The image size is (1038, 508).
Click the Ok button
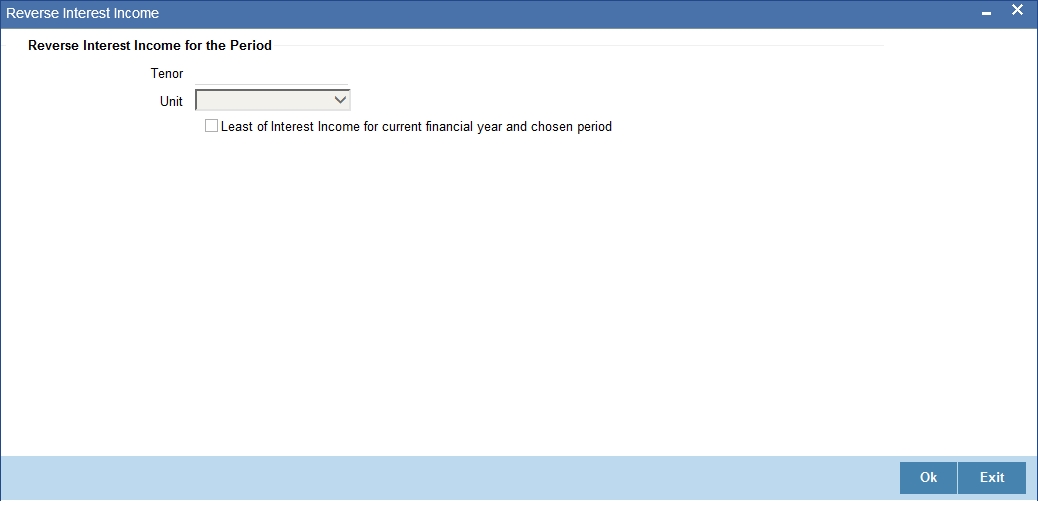click(x=928, y=478)
